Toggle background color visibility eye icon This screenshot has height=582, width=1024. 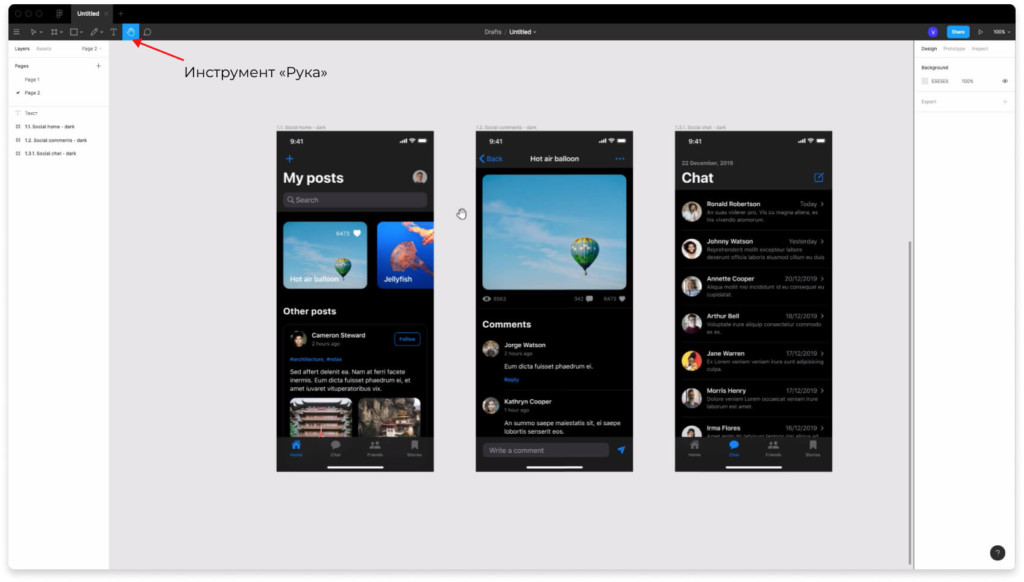[1004, 81]
